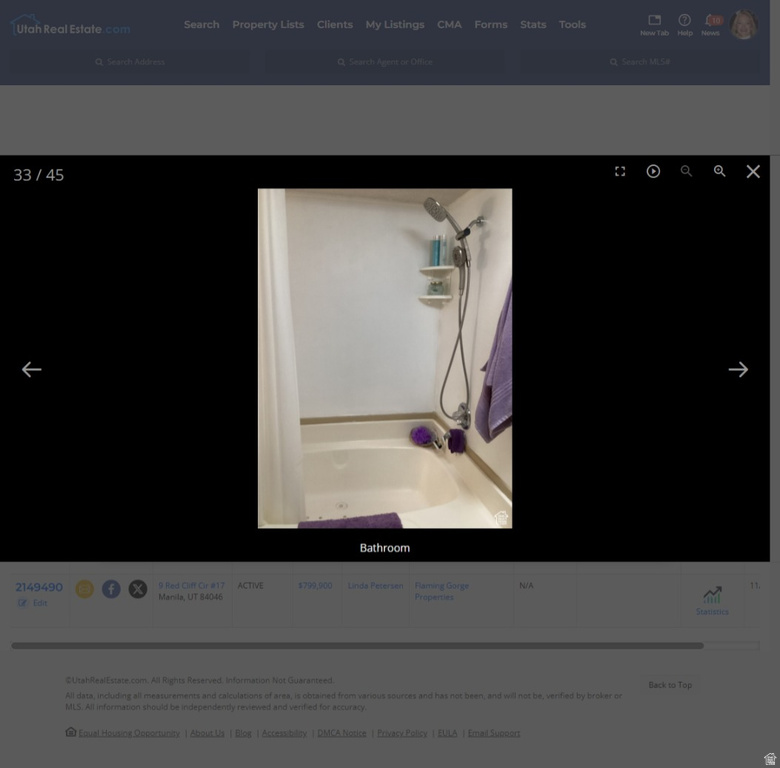Toggle fullscreen mode for photo viewer
The width and height of the screenshot is (780, 768).
(x=620, y=171)
